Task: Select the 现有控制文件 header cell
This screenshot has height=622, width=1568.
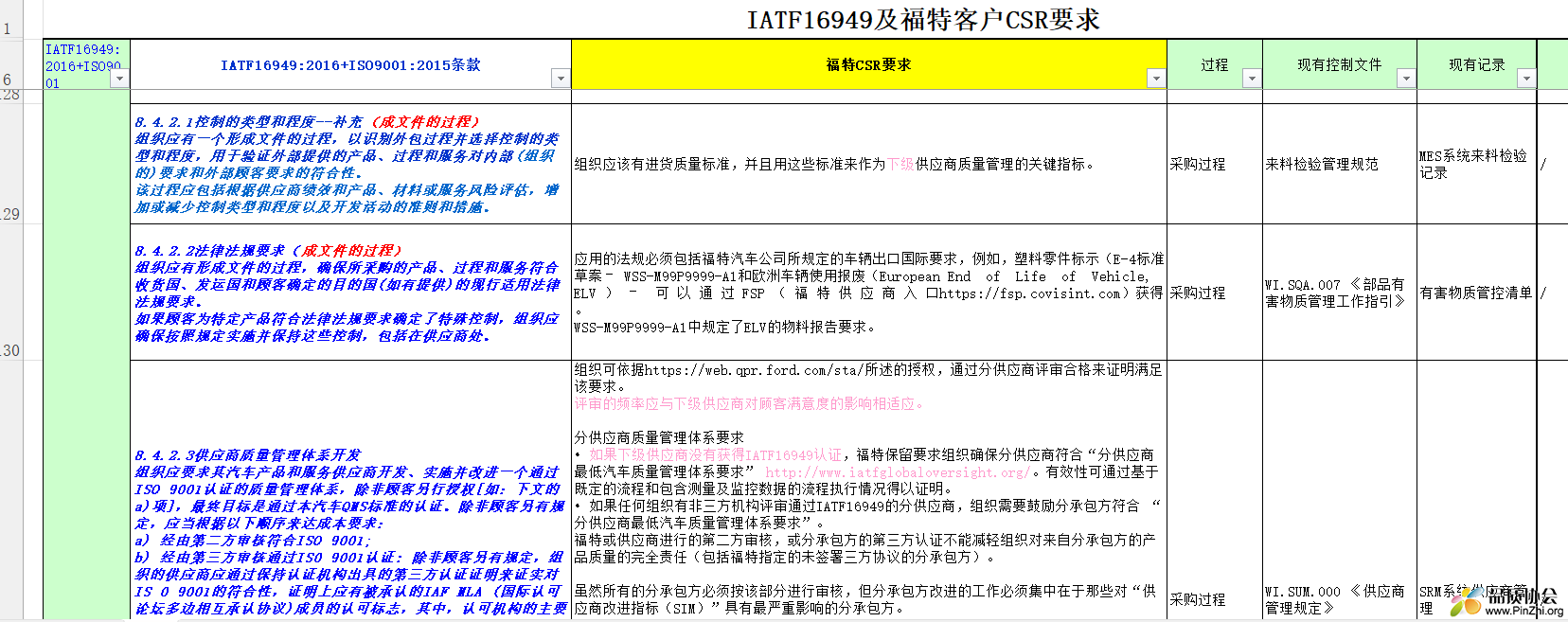Action: pyautogui.click(x=1340, y=64)
